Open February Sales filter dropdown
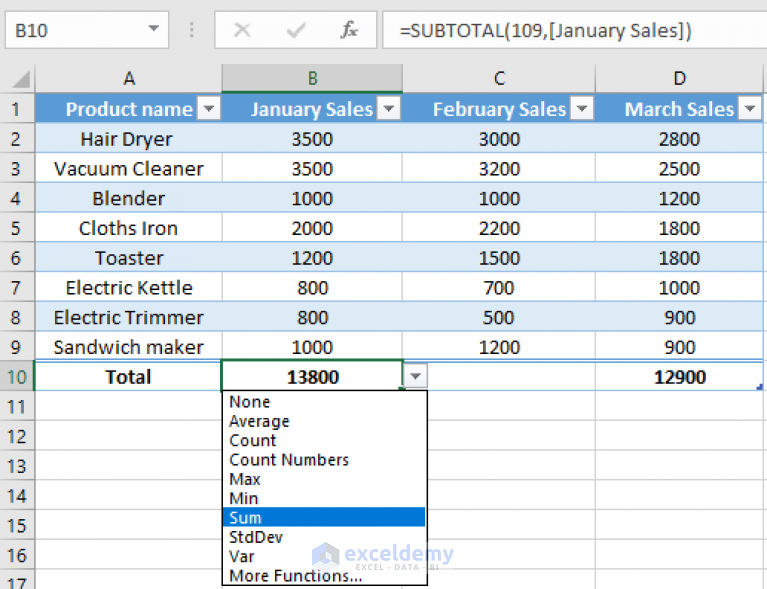 582,109
